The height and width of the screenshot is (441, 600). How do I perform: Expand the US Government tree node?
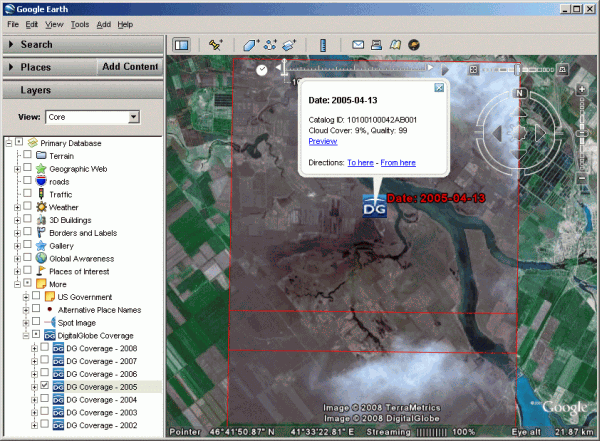click(26, 297)
